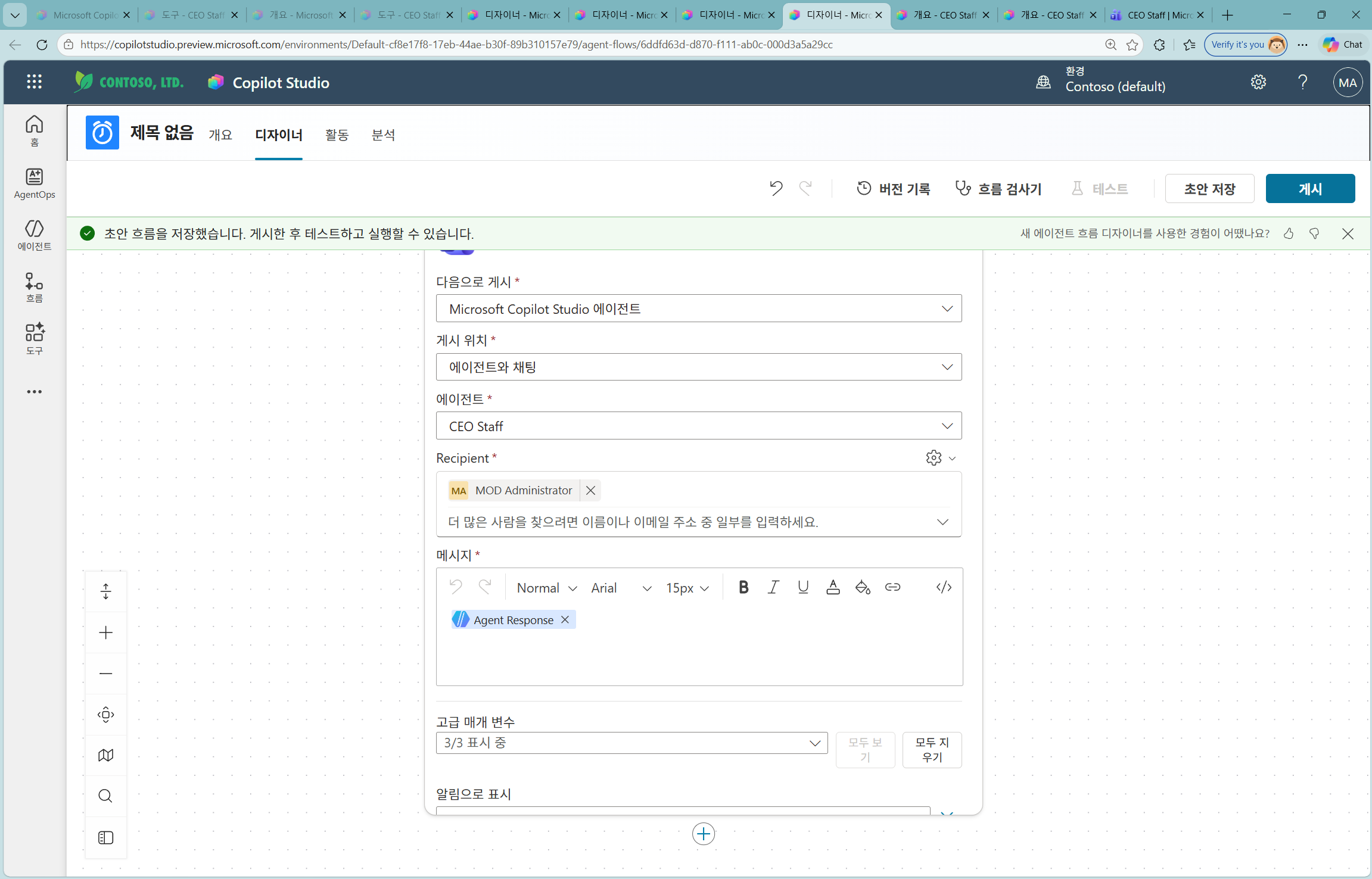
Task: Open the 고급 매개 변수 dropdown
Action: pyautogui.click(x=631, y=743)
